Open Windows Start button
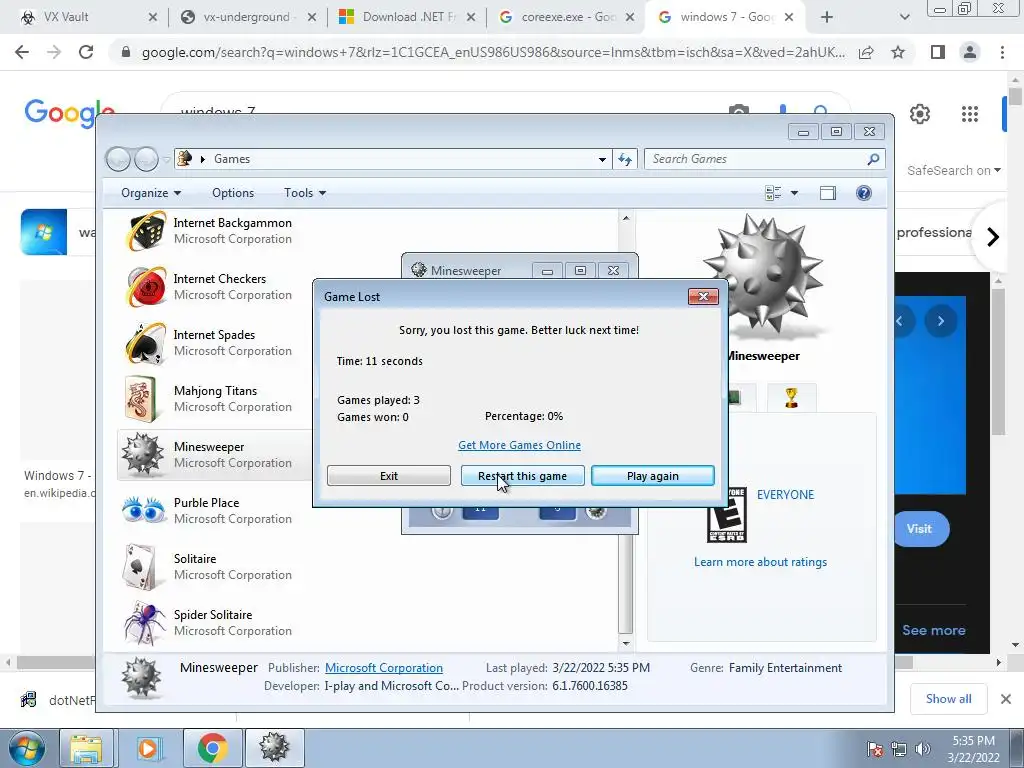Viewport: 1024px width, 768px height. click(x=27, y=748)
